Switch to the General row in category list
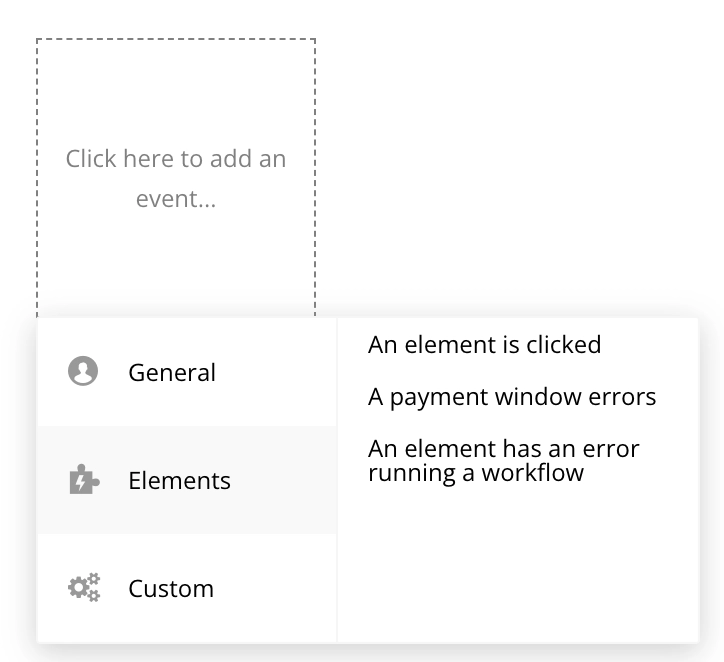This screenshot has height=662, width=724. pos(187,372)
